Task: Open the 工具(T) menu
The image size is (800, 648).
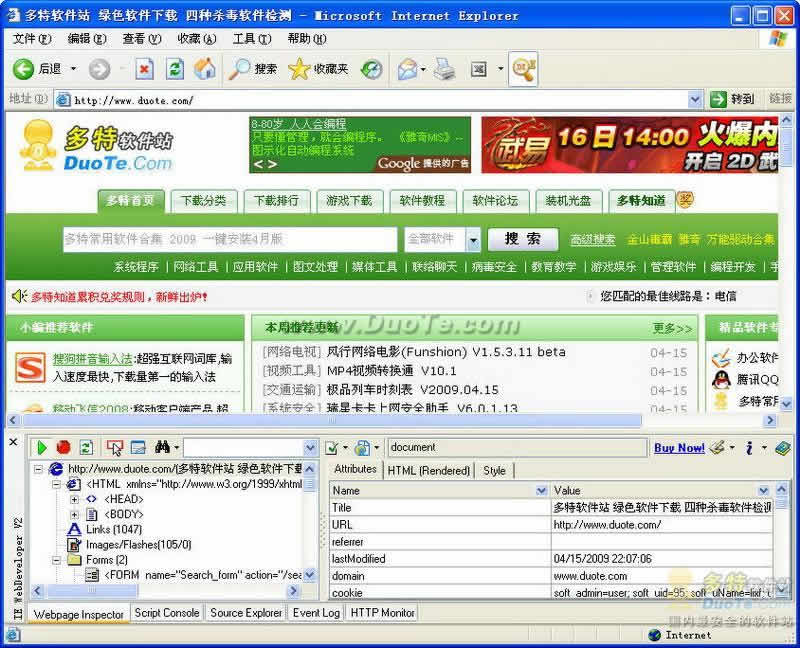Action: pos(252,38)
